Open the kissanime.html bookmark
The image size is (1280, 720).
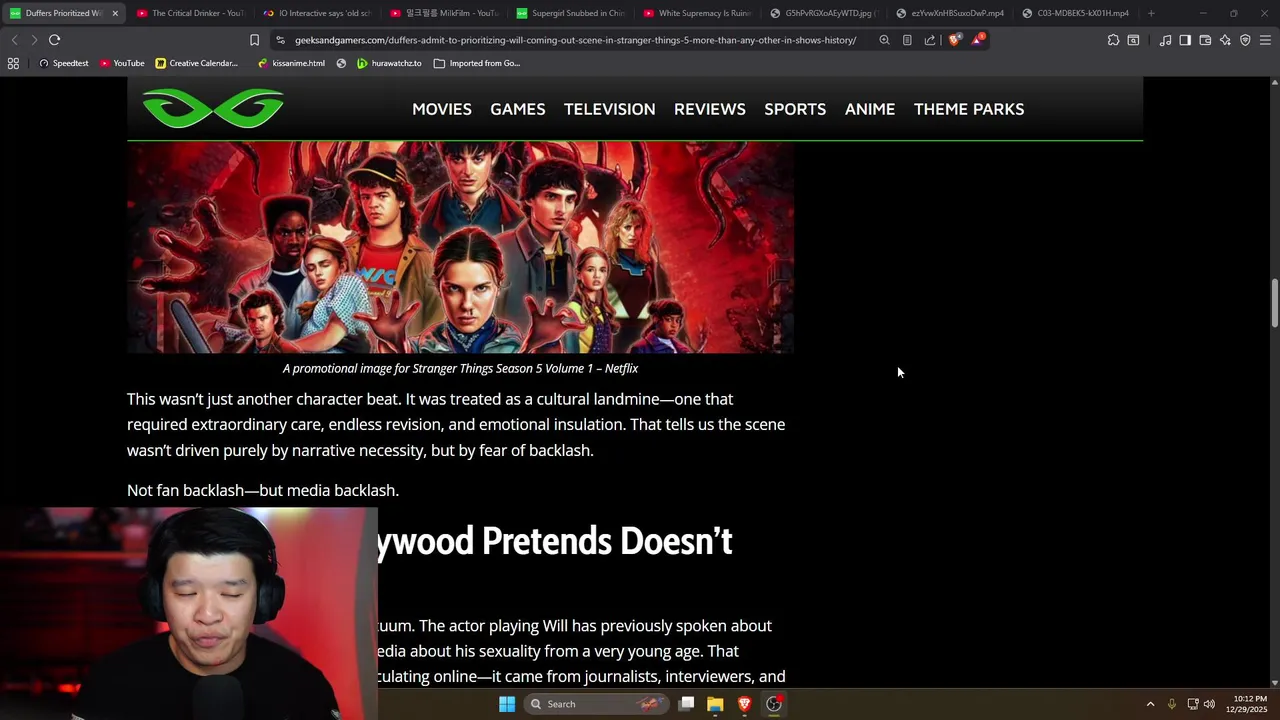(x=291, y=63)
